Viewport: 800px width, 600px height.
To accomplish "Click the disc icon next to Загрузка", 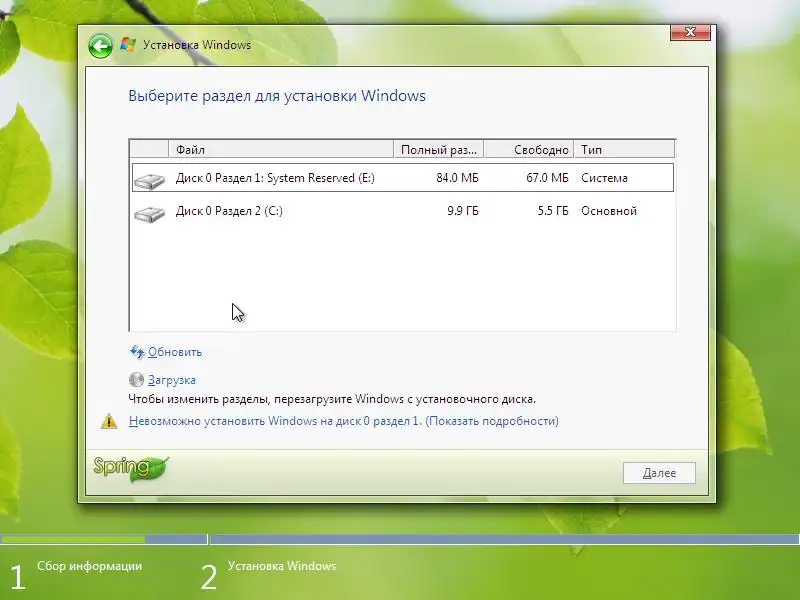I will [136, 379].
